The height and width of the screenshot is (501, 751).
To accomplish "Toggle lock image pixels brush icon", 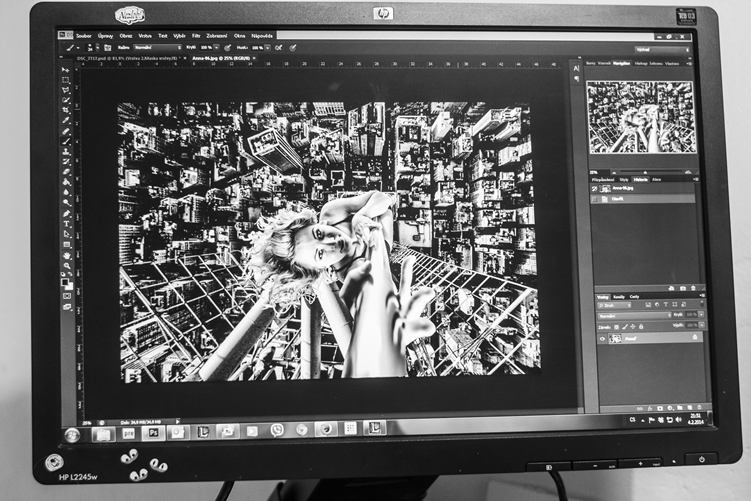I will (625, 327).
